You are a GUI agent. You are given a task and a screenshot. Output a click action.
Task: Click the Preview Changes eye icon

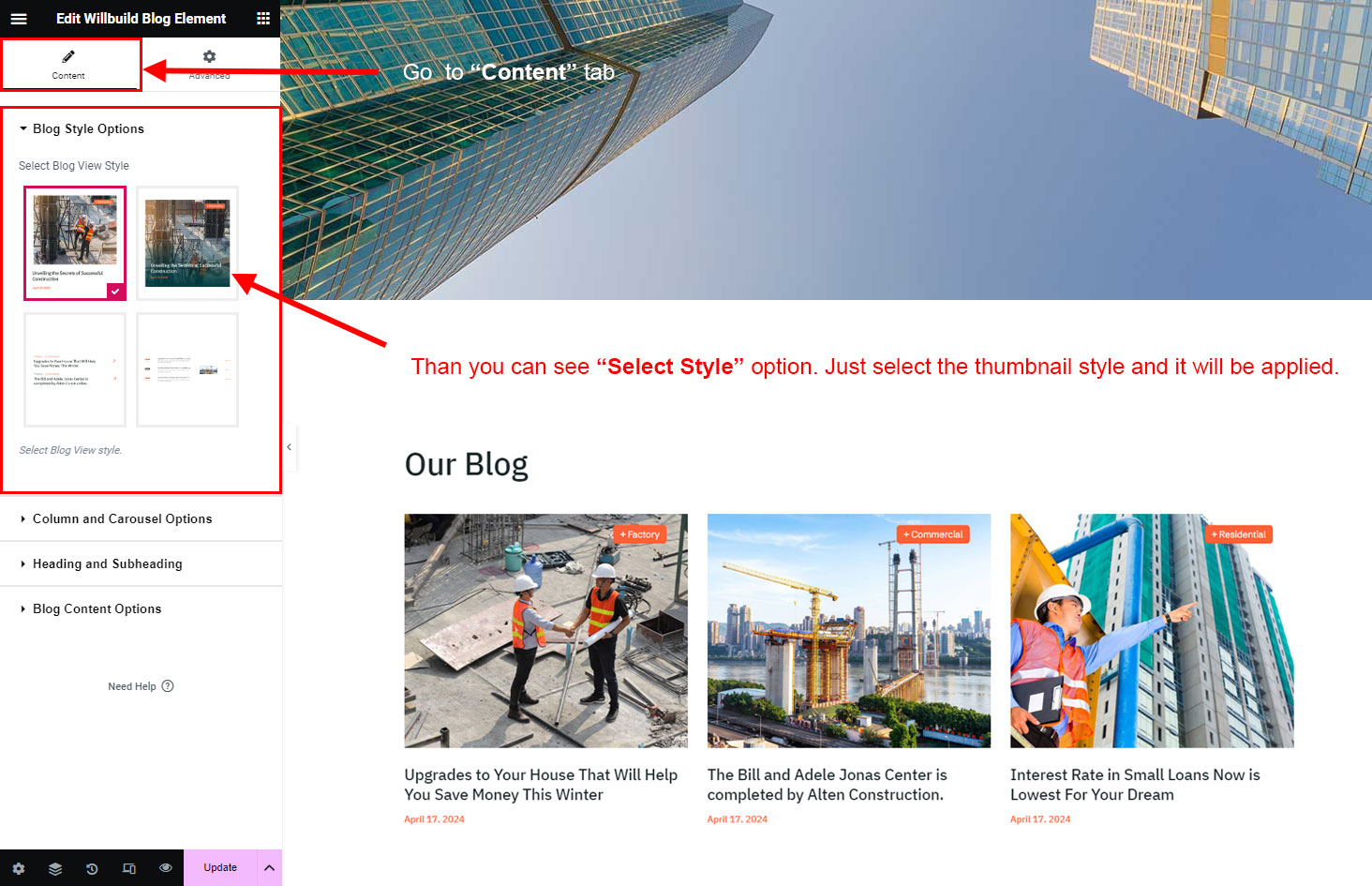click(x=166, y=868)
